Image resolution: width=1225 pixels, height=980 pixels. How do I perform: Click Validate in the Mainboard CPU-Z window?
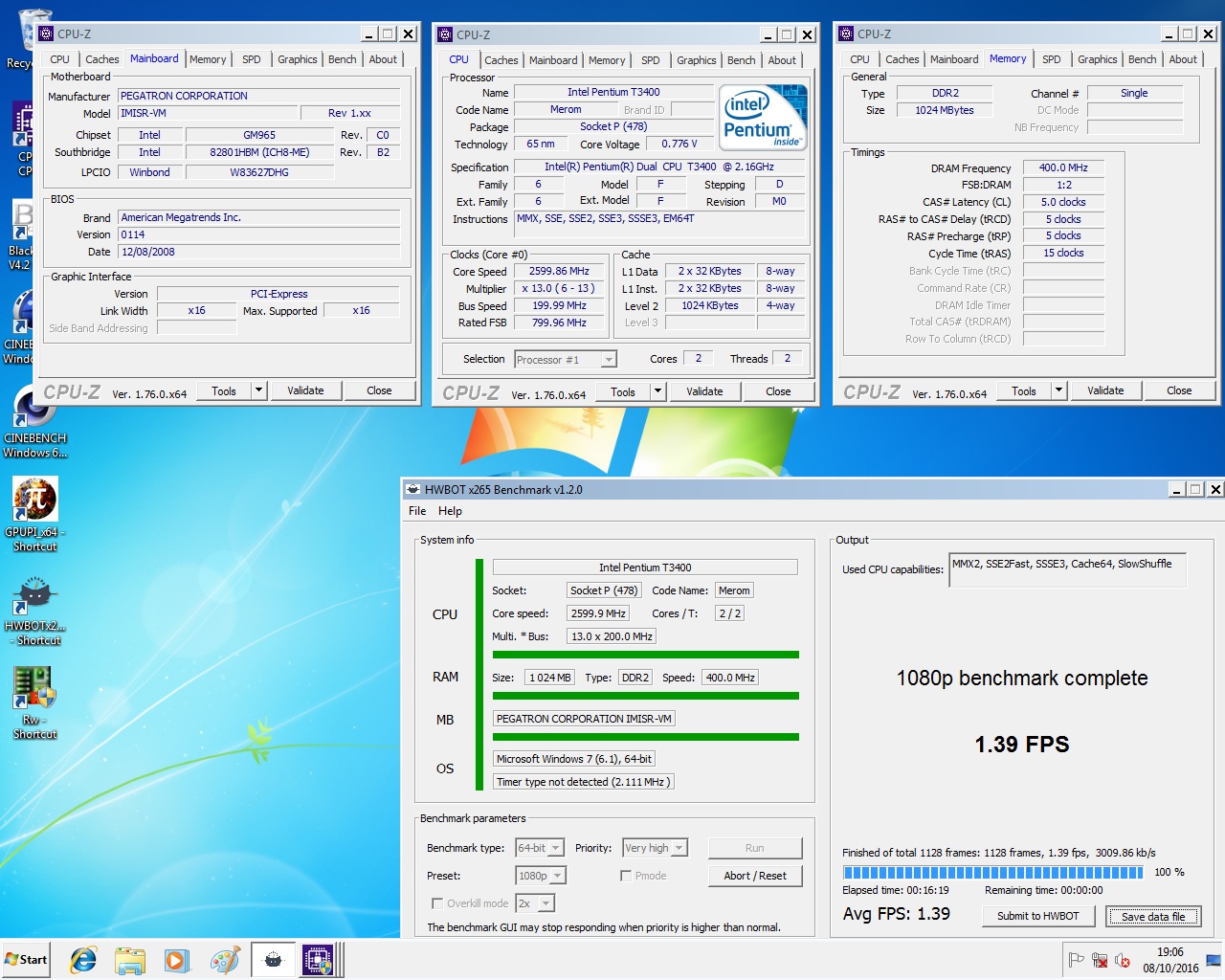[305, 390]
